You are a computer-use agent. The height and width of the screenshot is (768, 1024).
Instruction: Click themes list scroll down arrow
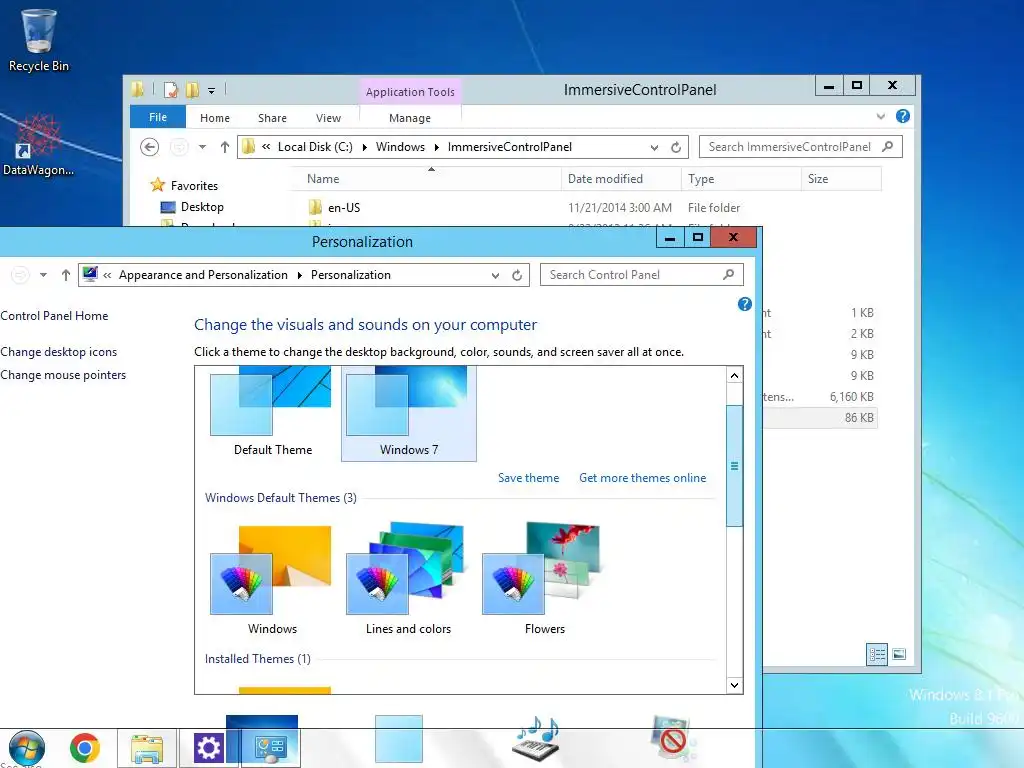click(735, 685)
